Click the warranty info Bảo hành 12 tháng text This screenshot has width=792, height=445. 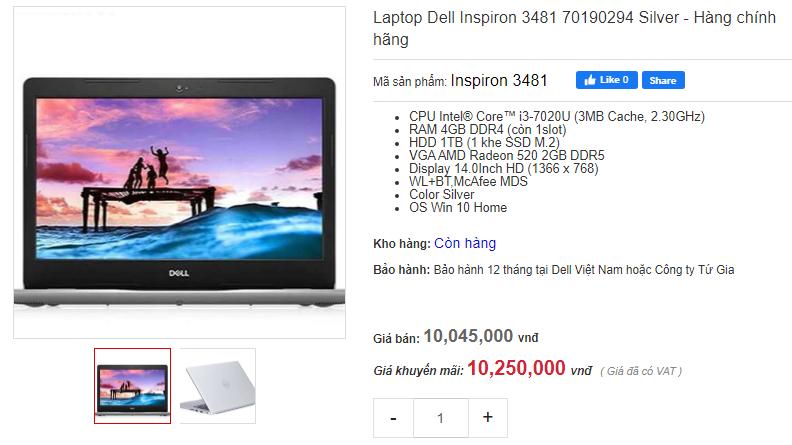[584, 270]
